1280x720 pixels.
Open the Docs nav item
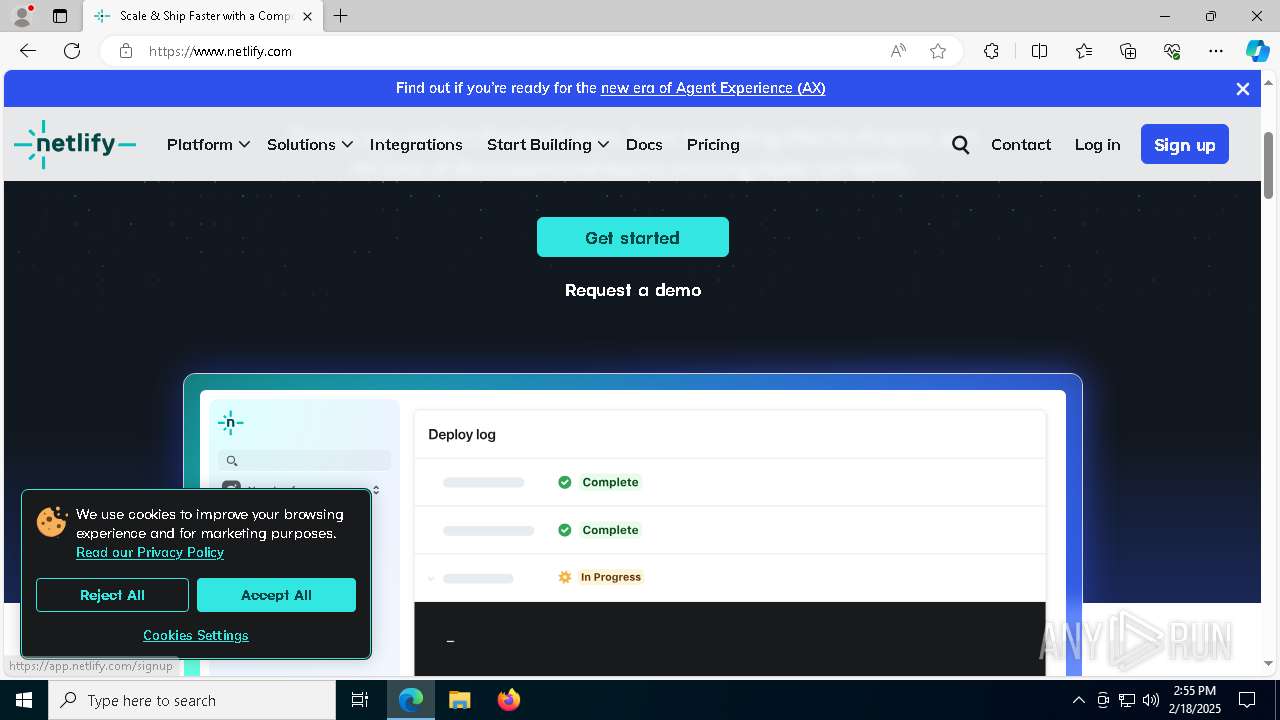click(x=644, y=145)
